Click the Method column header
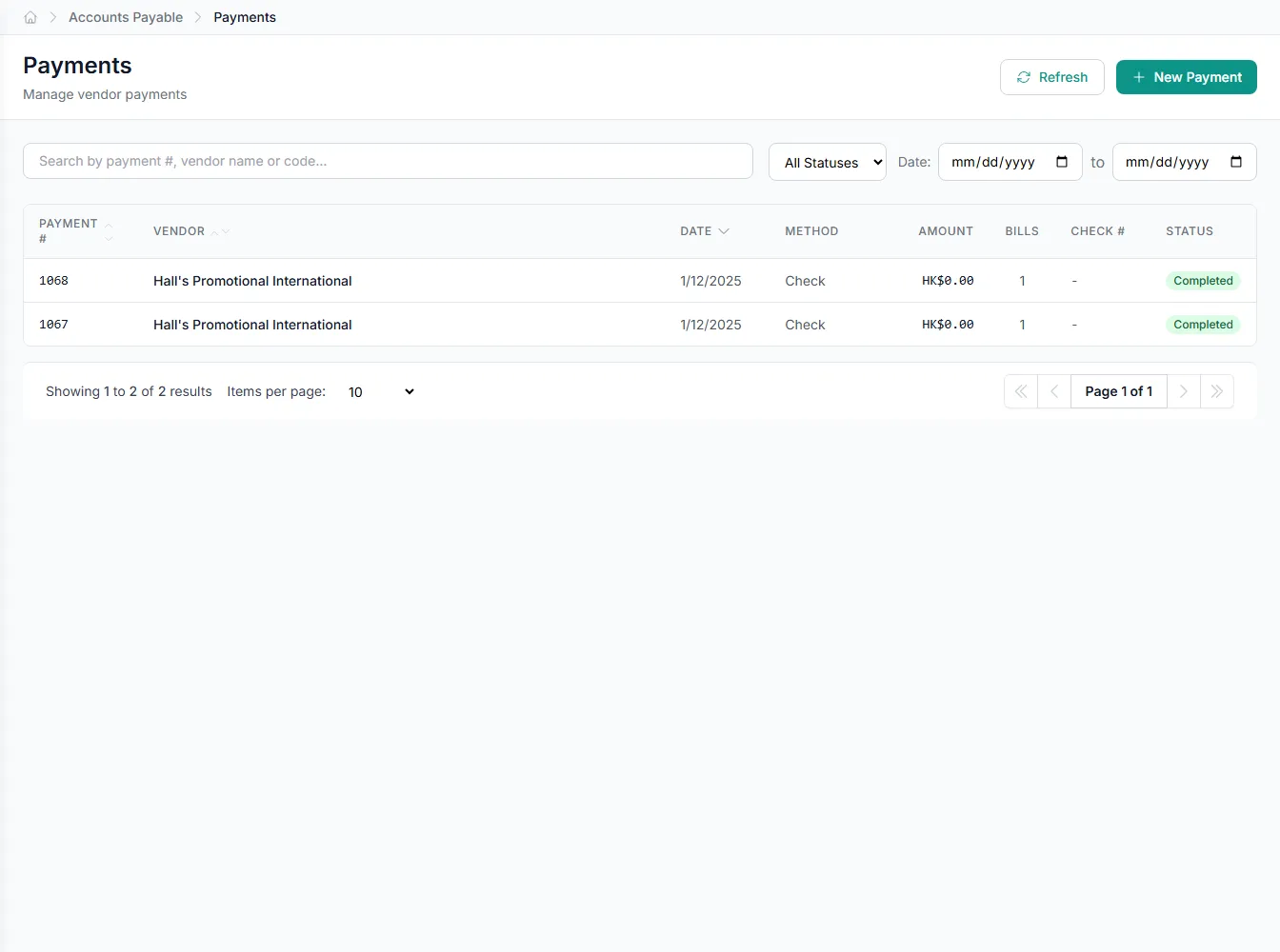The image size is (1280, 952). point(811,231)
